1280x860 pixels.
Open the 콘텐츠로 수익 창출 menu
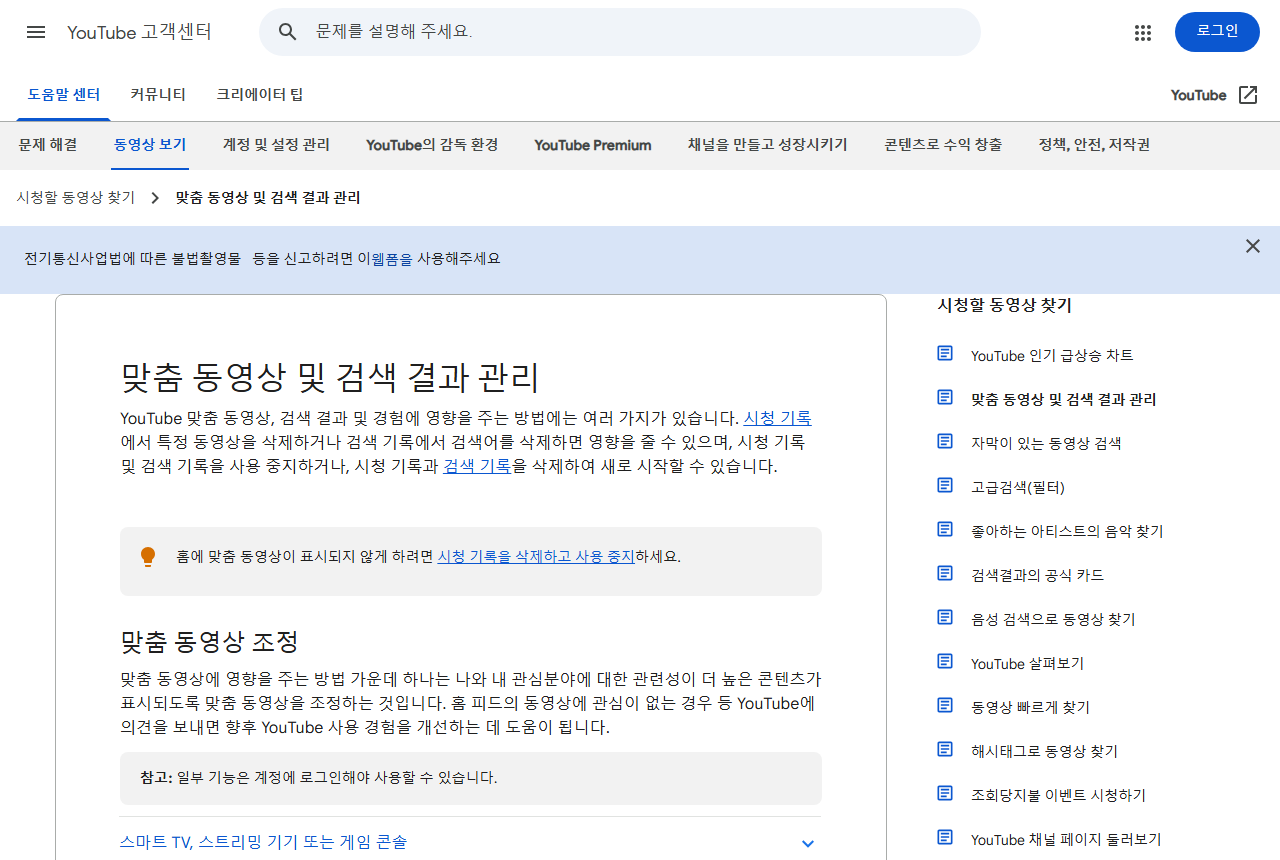tap(943, 145)
